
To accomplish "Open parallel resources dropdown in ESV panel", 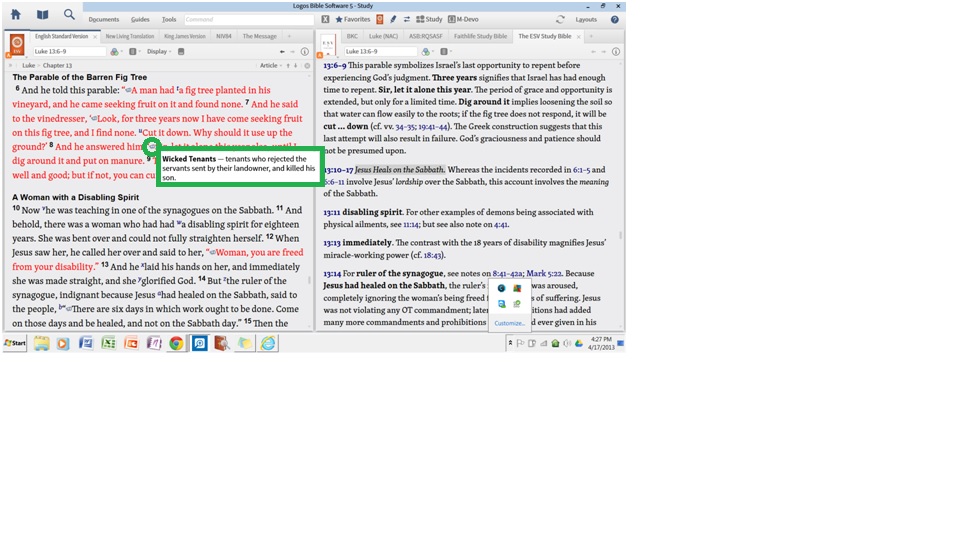I will point(135,51).
